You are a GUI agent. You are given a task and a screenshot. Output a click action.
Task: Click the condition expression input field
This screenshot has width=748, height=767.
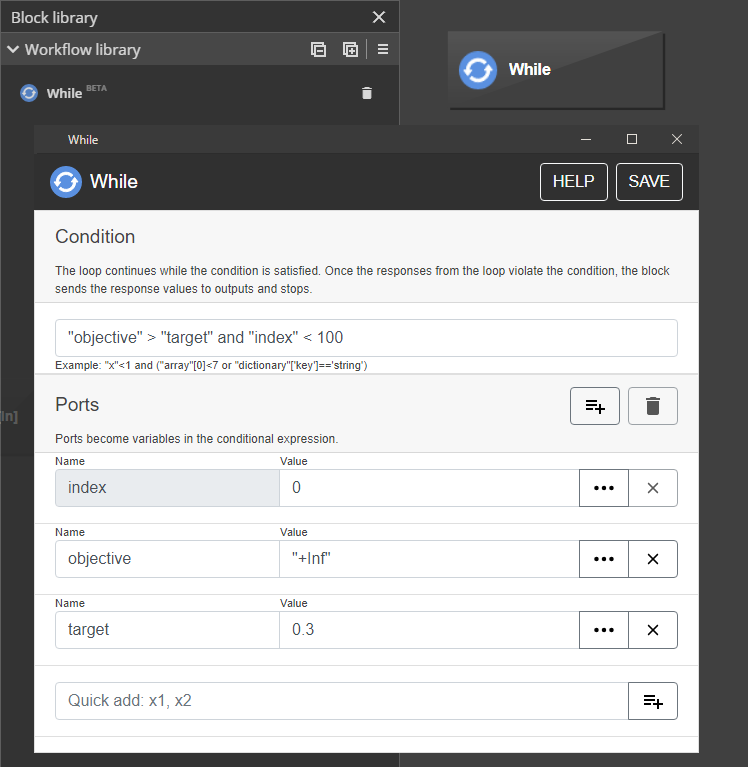tap(366, 338)
